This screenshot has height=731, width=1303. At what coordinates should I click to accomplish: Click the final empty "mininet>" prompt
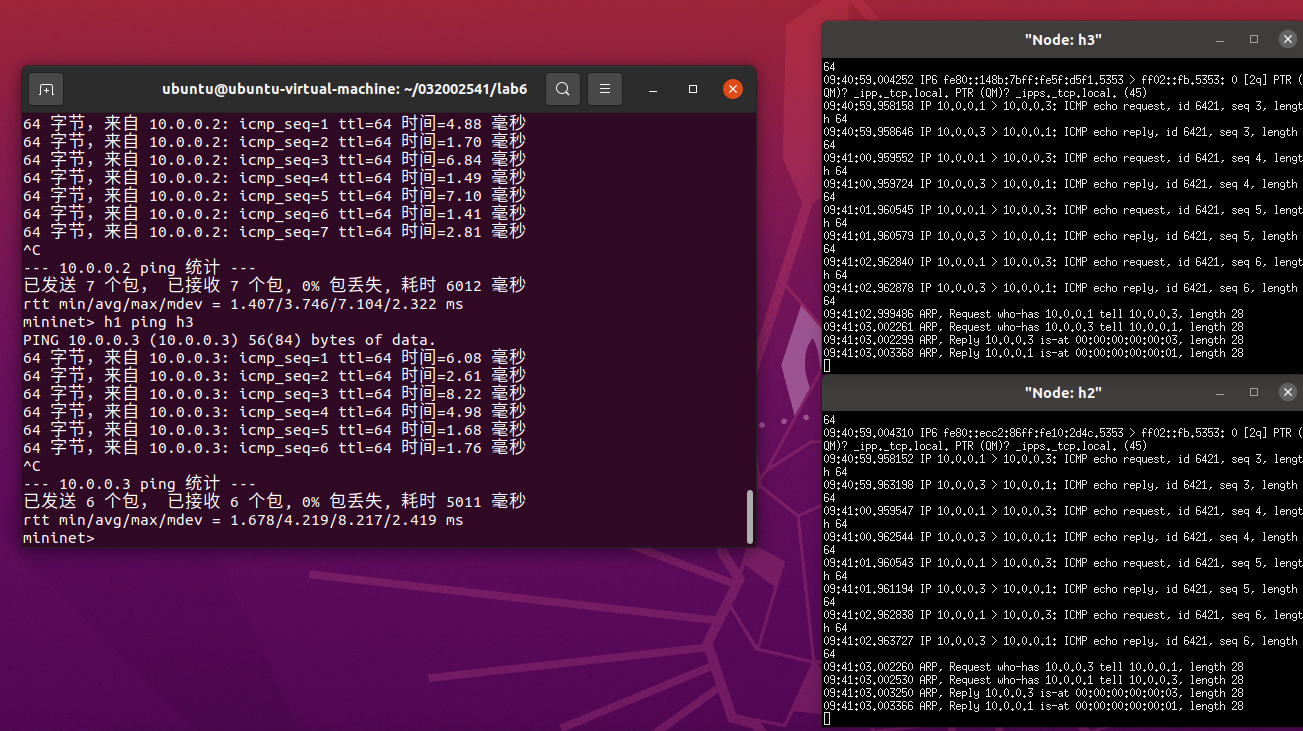[x=58, y=537]
